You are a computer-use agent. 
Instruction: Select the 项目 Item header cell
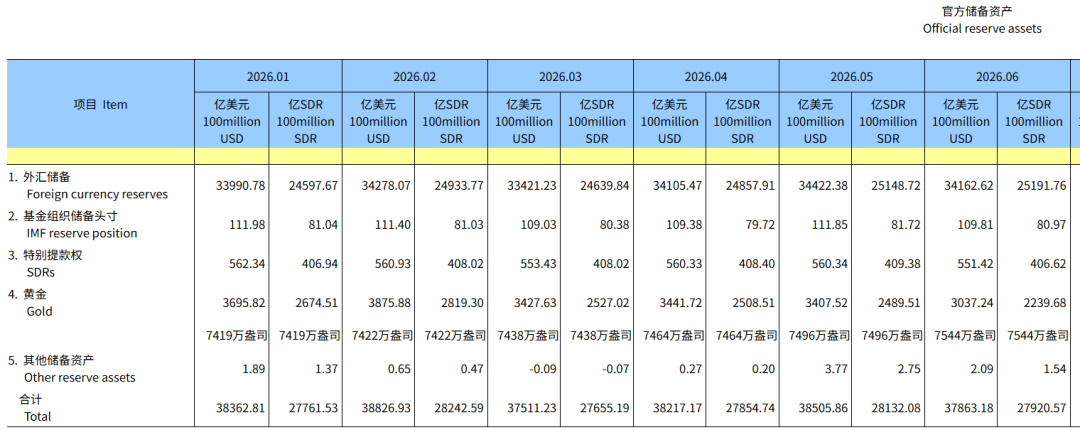[101, 104]
